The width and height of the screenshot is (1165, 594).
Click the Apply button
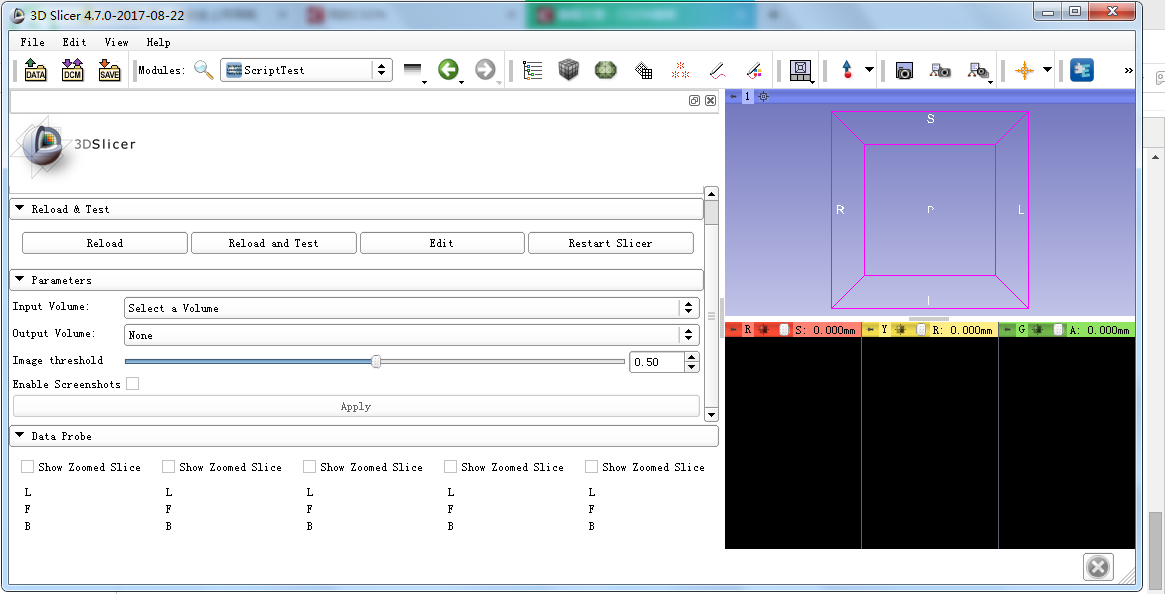[x=356, y=407]
